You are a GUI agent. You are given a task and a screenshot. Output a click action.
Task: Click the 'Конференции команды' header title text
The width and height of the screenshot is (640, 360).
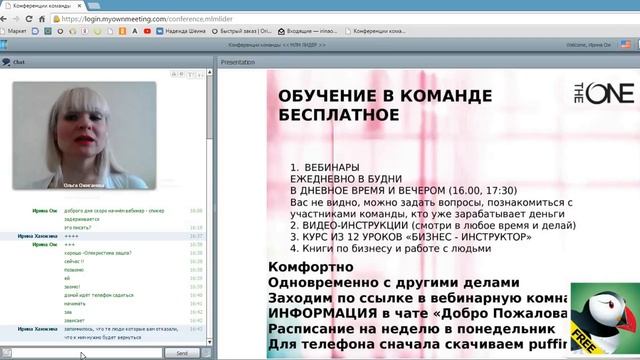(277, 45)
